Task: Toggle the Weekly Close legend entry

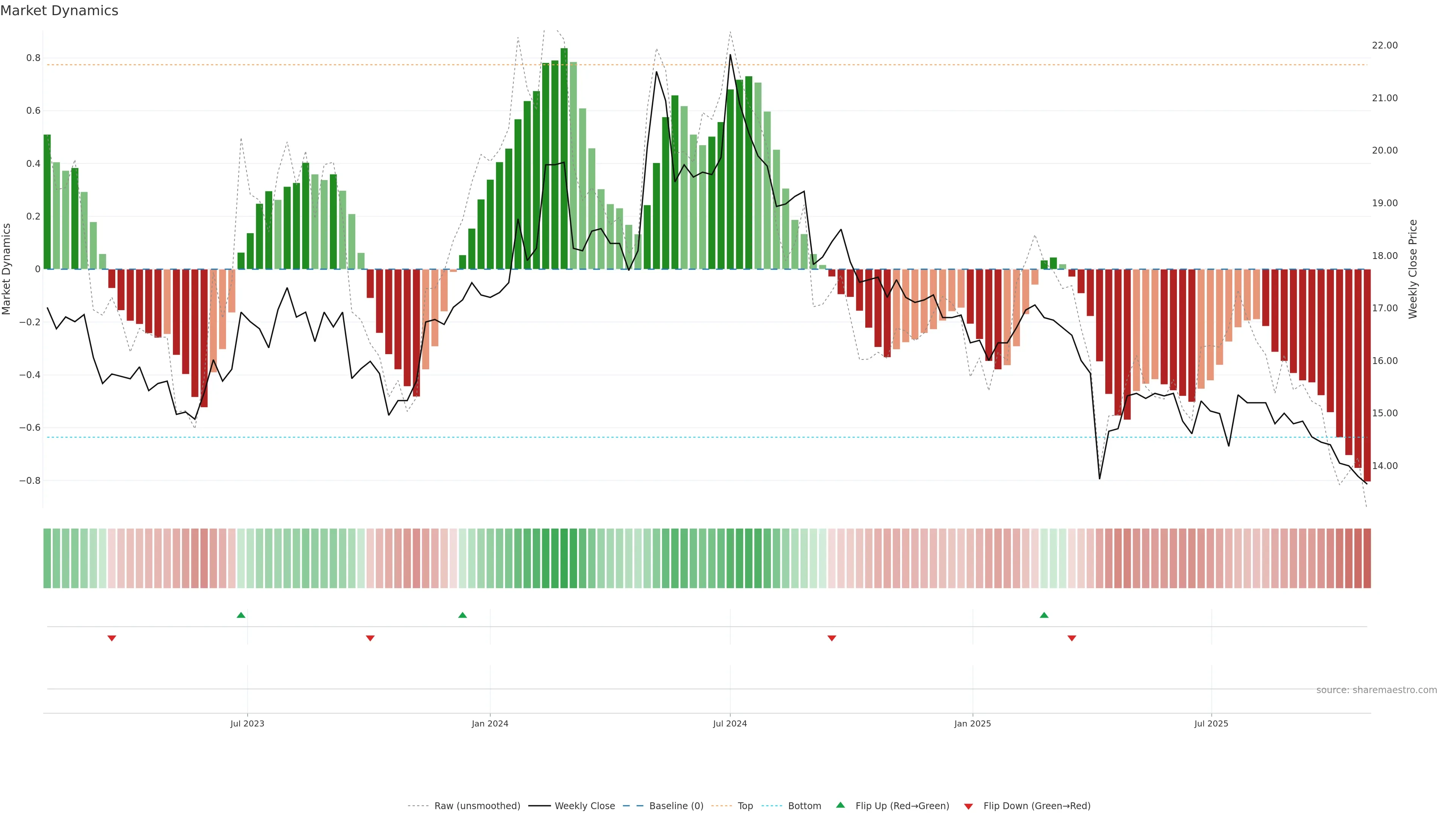Action: [x=584, y=806]
